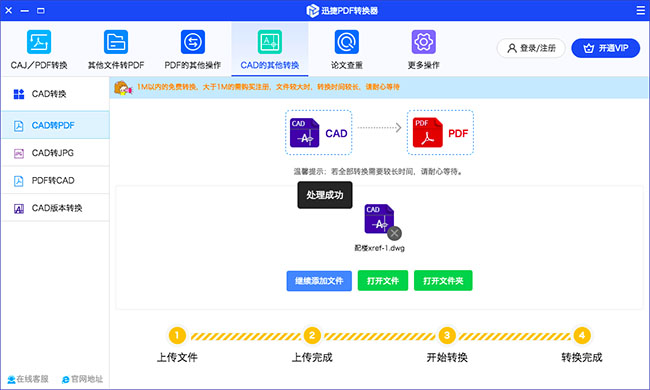This screenshot has width=650, height=390.
Task: Open the 更多操作 gear icon
Action: [x=424, y=42]
